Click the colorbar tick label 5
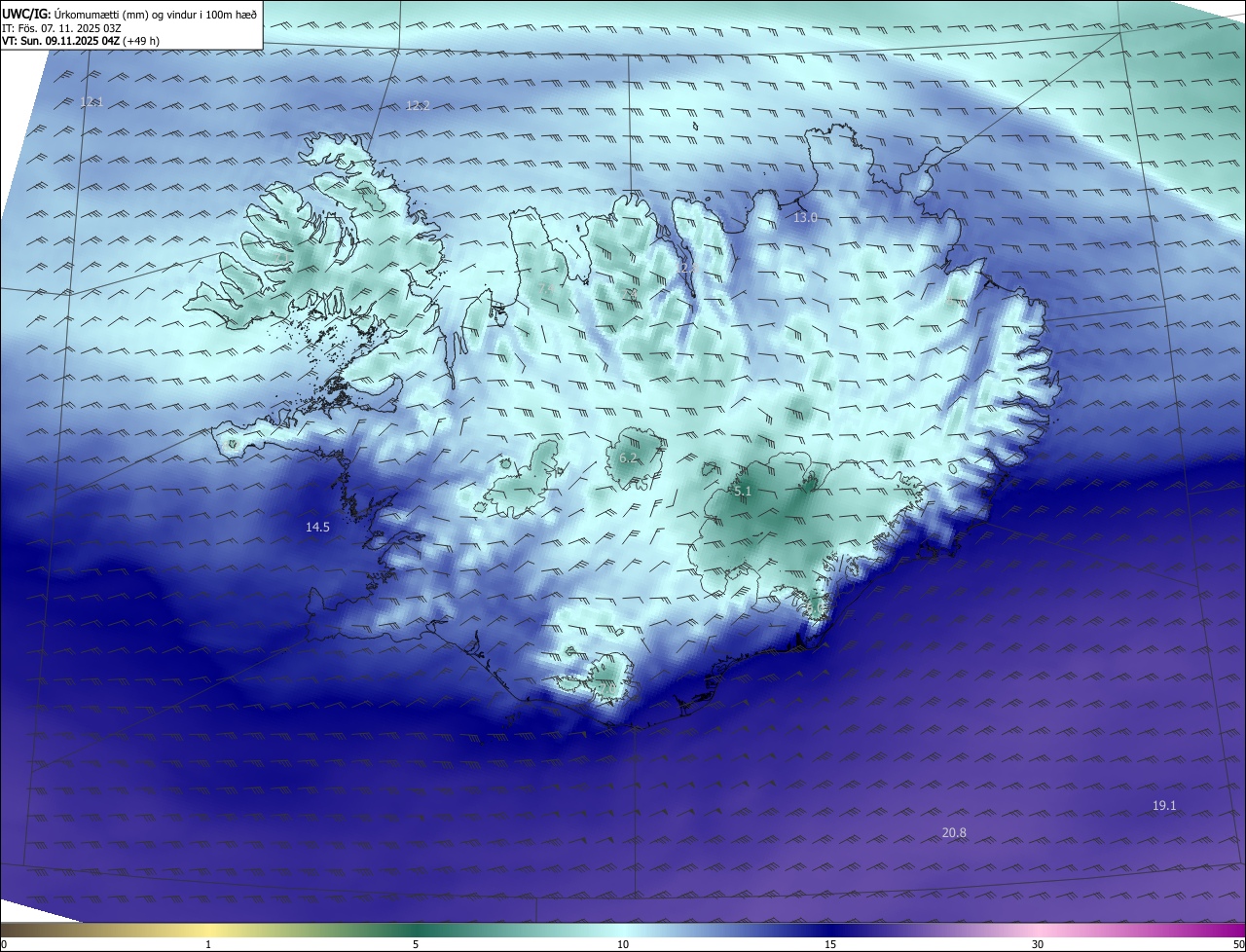Screen dimensions: 1246x952 tap(416, 944)
